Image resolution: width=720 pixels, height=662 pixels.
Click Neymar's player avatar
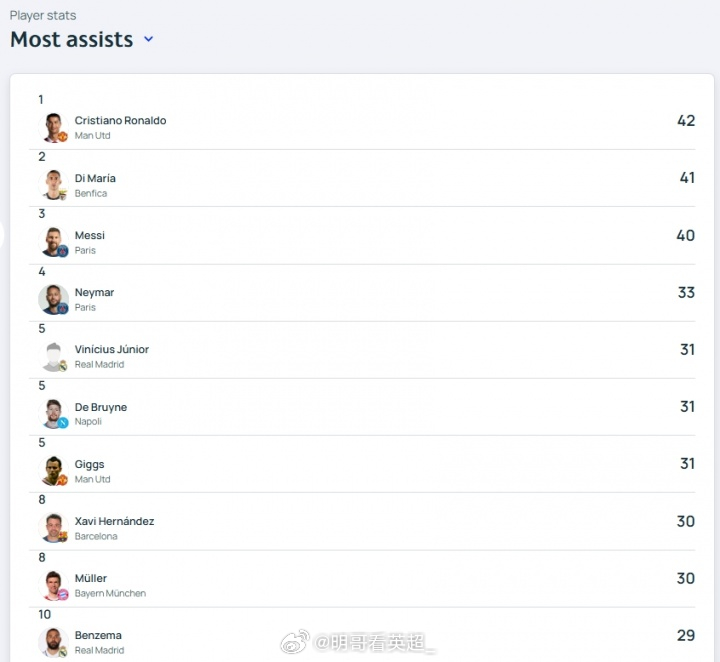[x=53, y=299]
